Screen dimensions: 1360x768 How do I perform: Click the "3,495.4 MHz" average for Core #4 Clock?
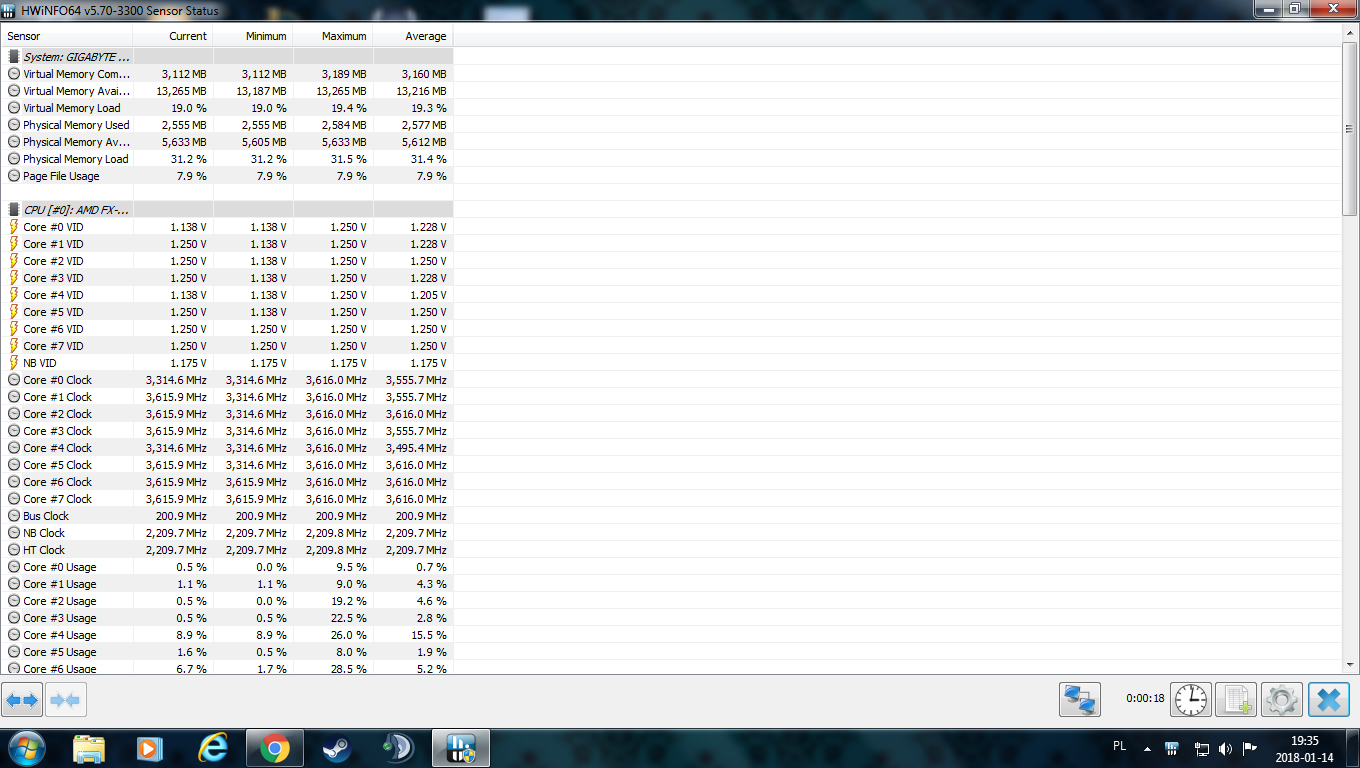click(416, 448)
